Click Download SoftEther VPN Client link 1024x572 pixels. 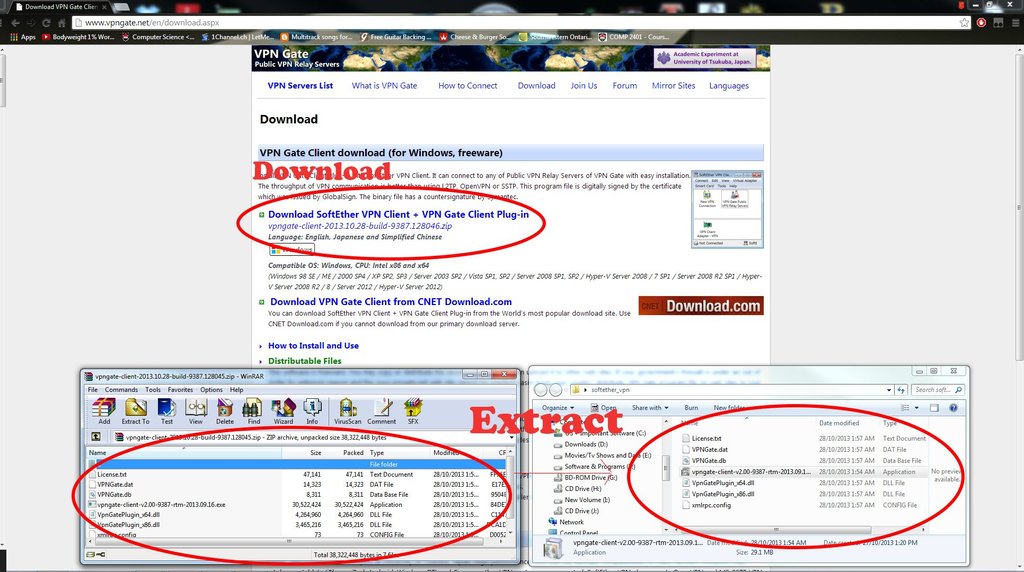pyautogui.click(x=398, y=214)
